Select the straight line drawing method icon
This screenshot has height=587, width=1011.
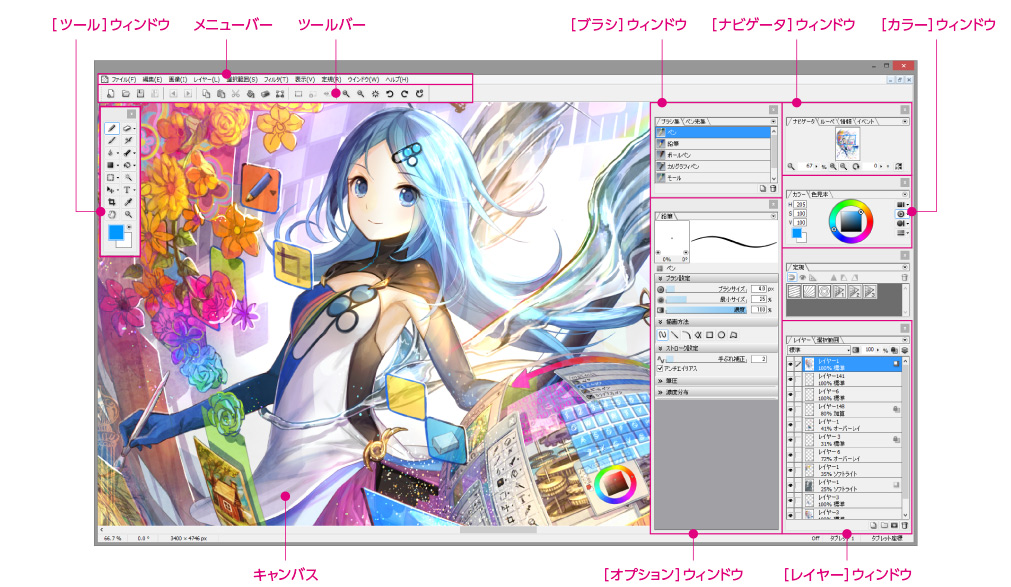(674, 335)
